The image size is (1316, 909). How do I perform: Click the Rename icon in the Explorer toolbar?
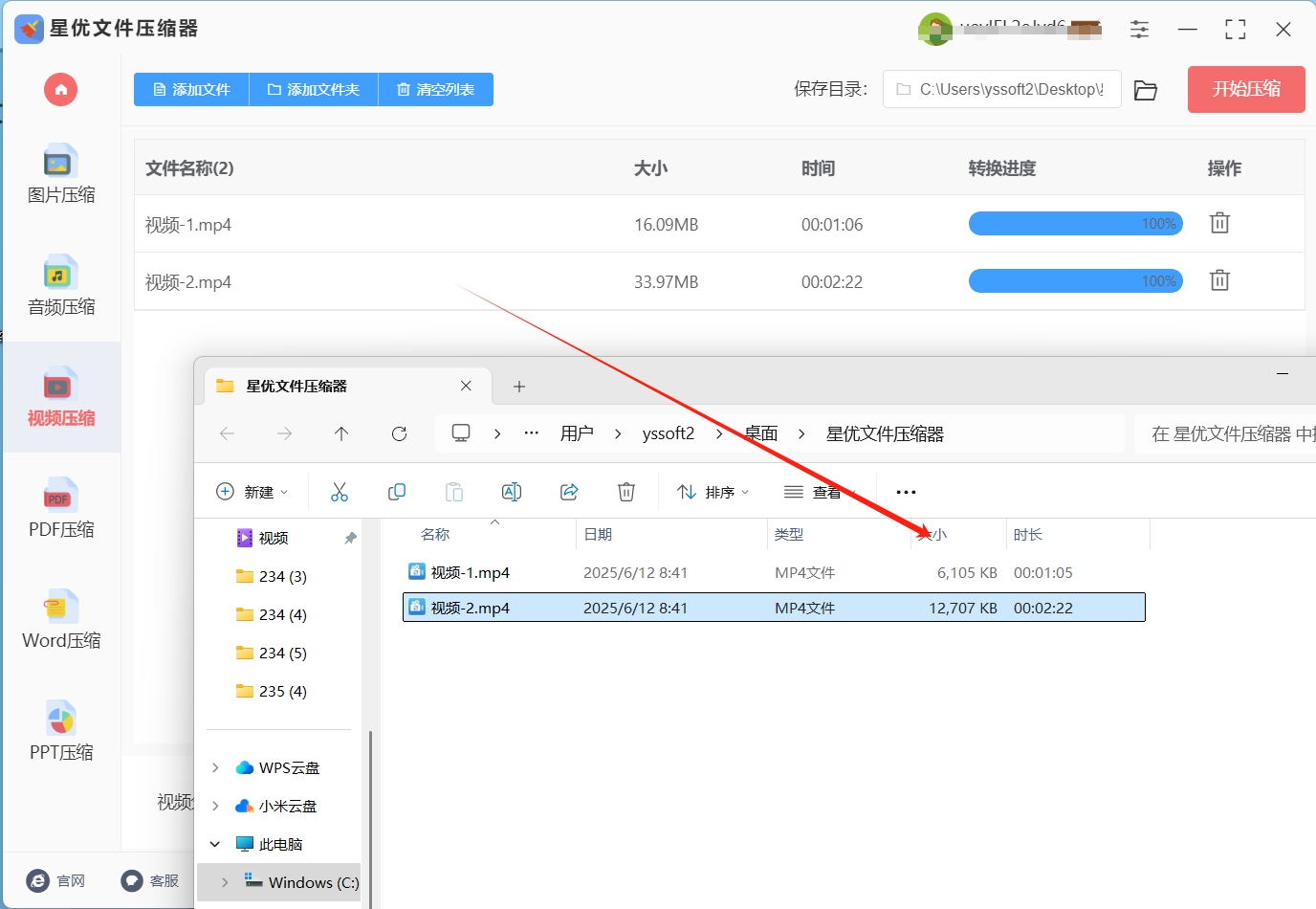[512, 492]
